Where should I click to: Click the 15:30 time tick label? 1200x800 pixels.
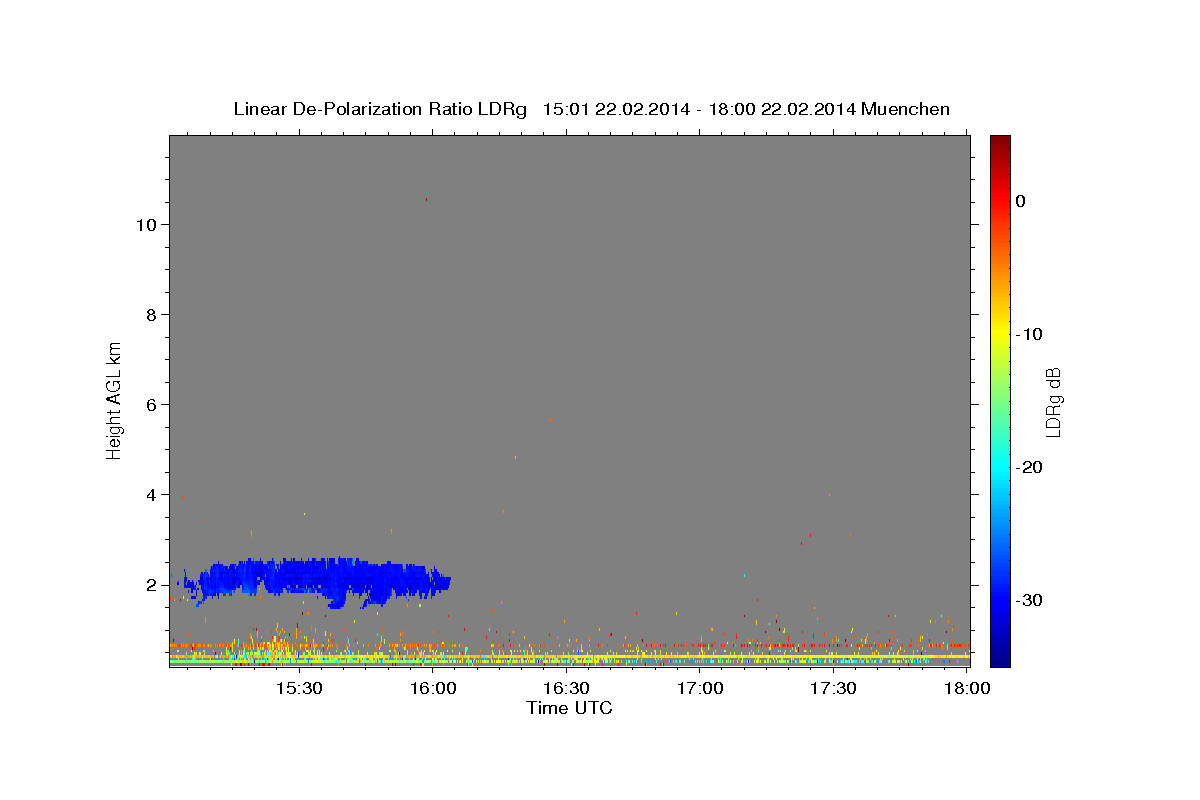point(298,688)
